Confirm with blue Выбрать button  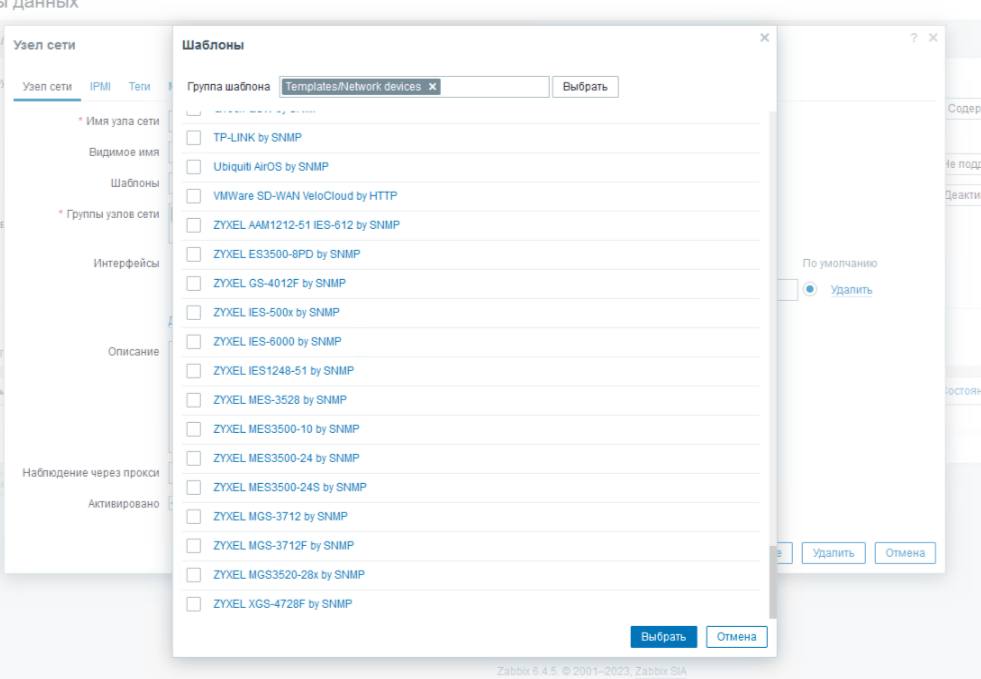(663, 636)
